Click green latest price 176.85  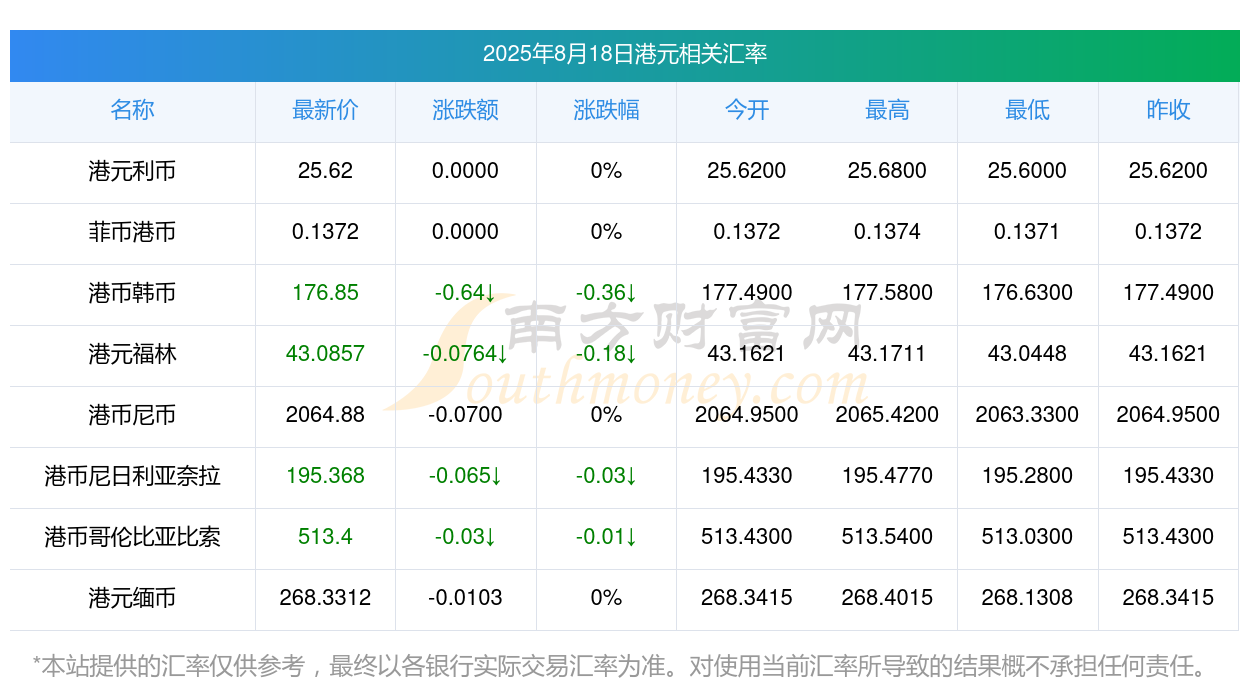325,293
